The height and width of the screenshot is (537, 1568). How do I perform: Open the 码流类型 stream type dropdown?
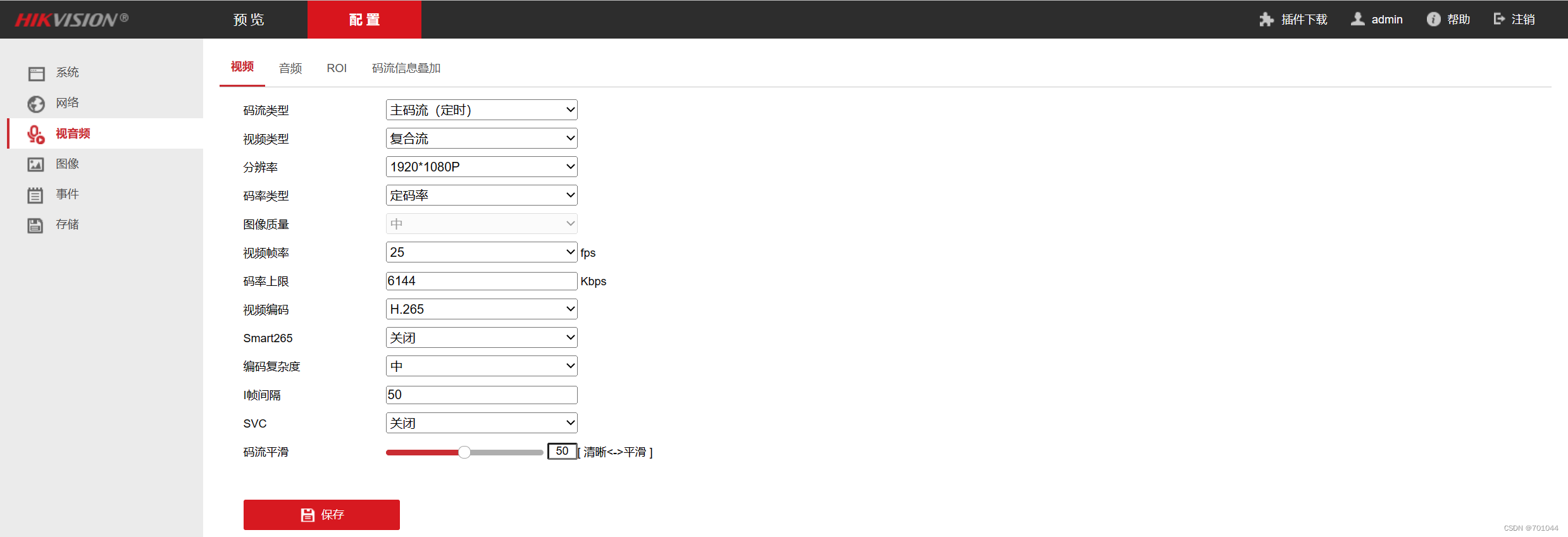482,110
